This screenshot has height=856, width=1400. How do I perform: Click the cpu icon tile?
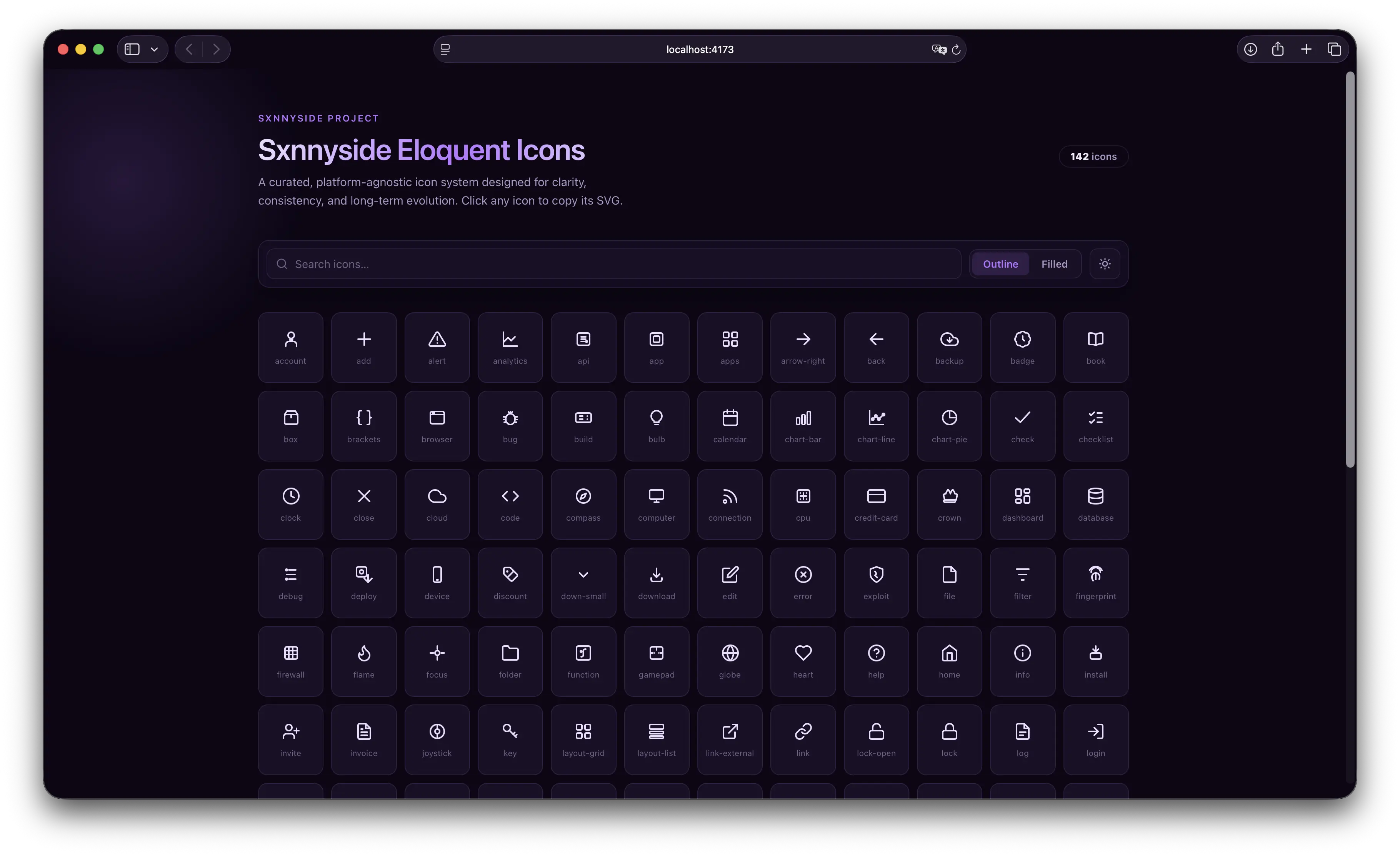click(803, 504)
